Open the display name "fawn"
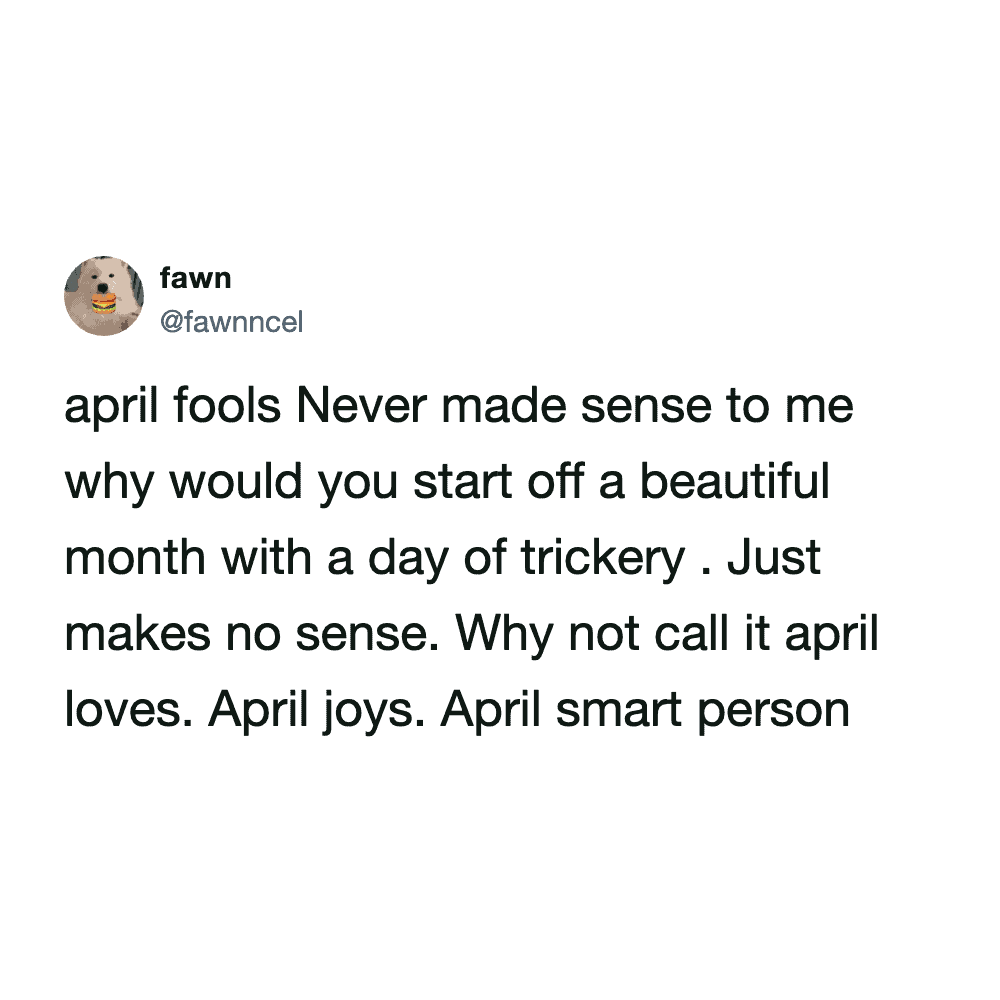This screenshot has height=1000, width=1000. pos(195,278)
